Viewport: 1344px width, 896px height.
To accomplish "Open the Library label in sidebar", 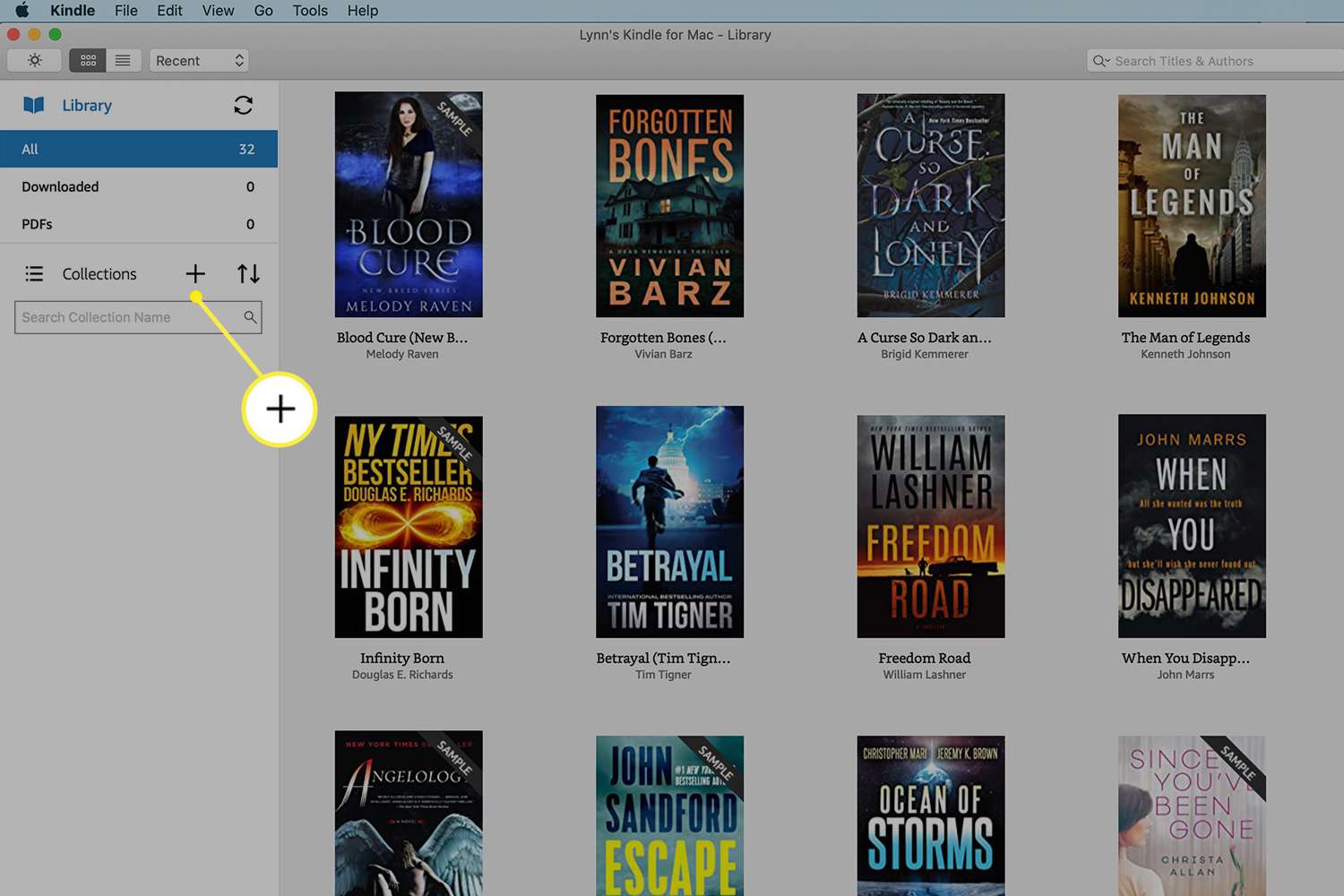I will 87,105.
